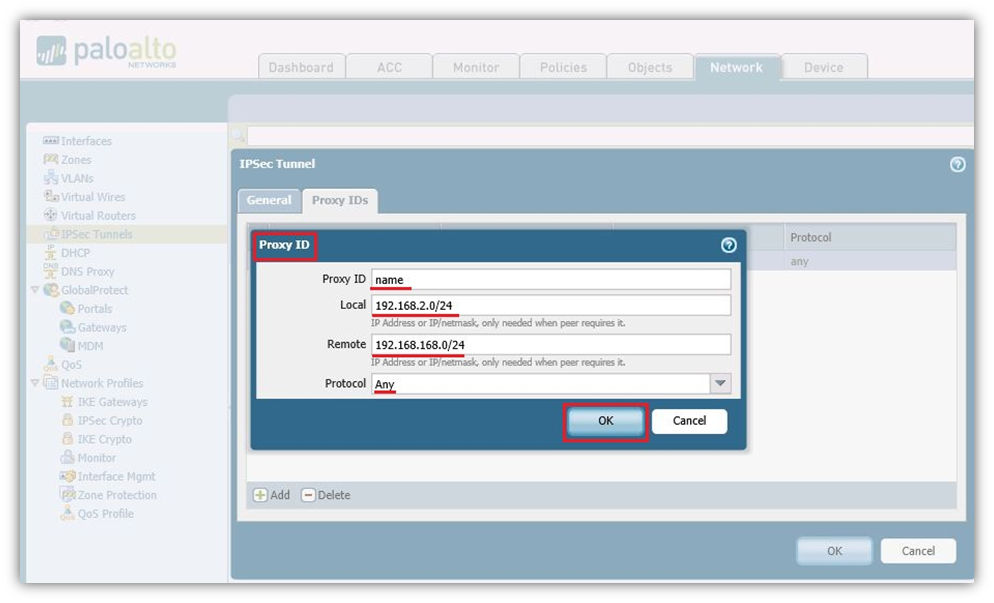Collapse the GlobalProtect tree node
The width and height of the screenshot is (994, 603).
pos(36,290)
